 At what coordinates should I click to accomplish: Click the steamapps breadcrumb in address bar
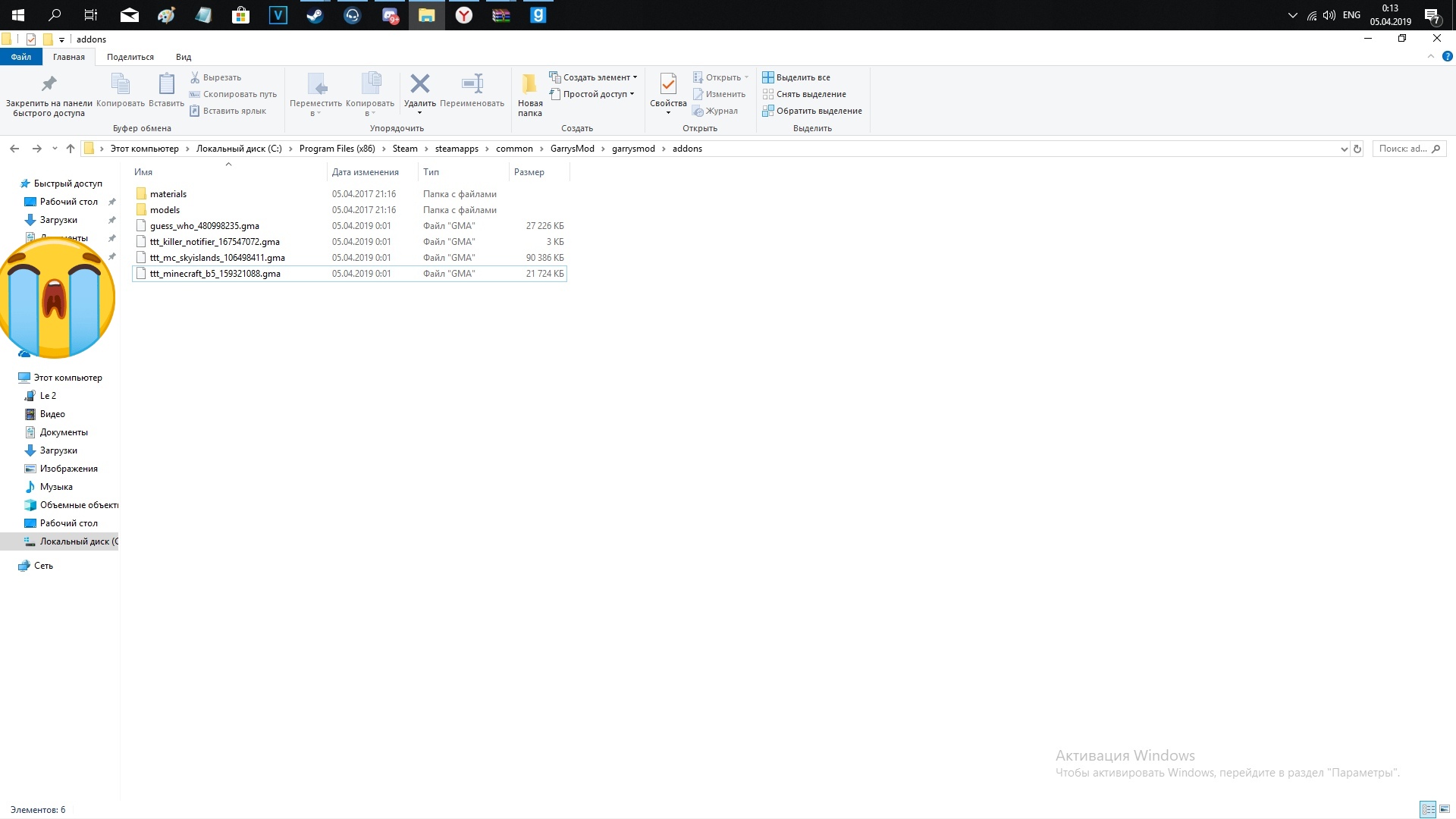tap(456, 149)
